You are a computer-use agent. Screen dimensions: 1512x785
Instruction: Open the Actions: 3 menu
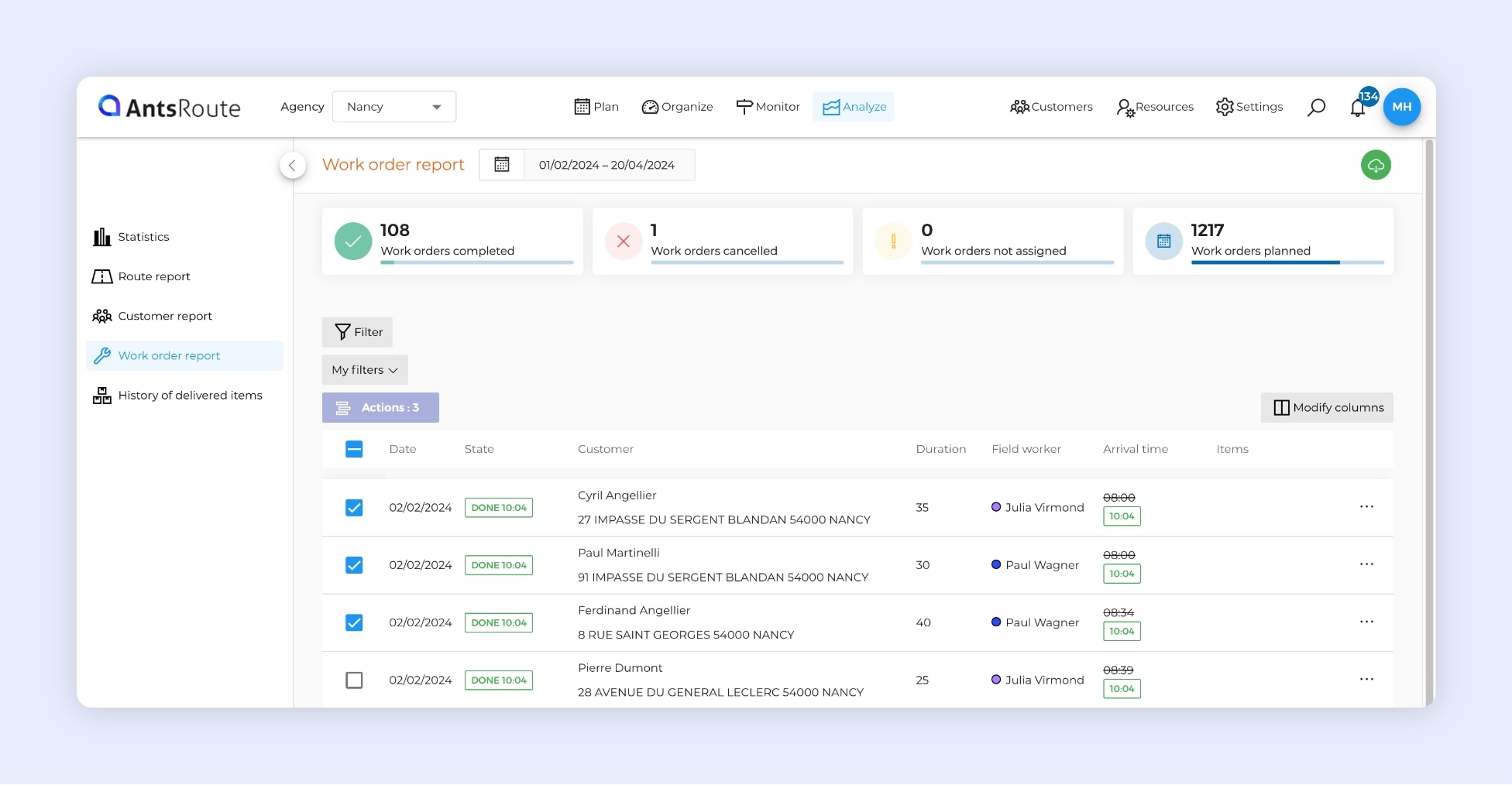pyautogui.click(x=380, y=408)
